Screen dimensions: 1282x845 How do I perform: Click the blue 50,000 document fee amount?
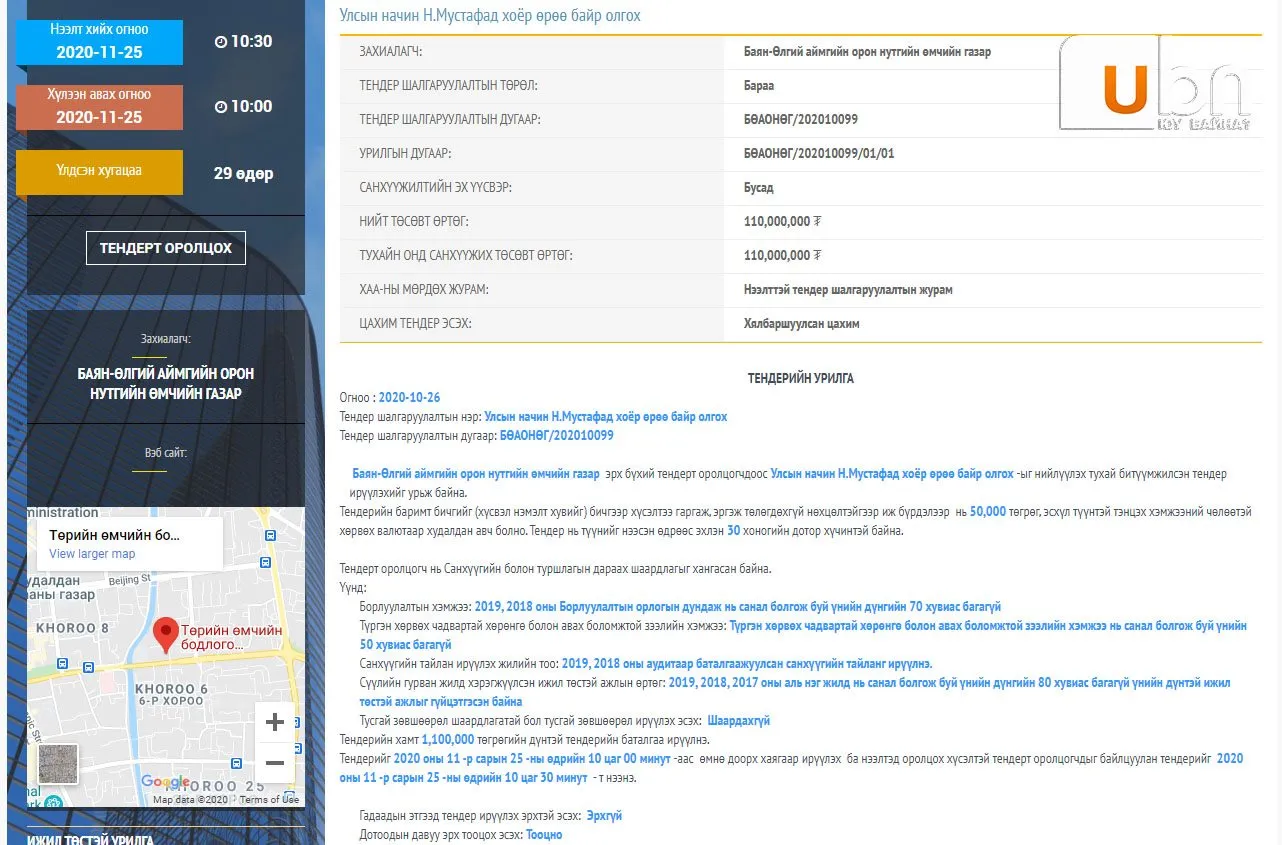[988, 511]
